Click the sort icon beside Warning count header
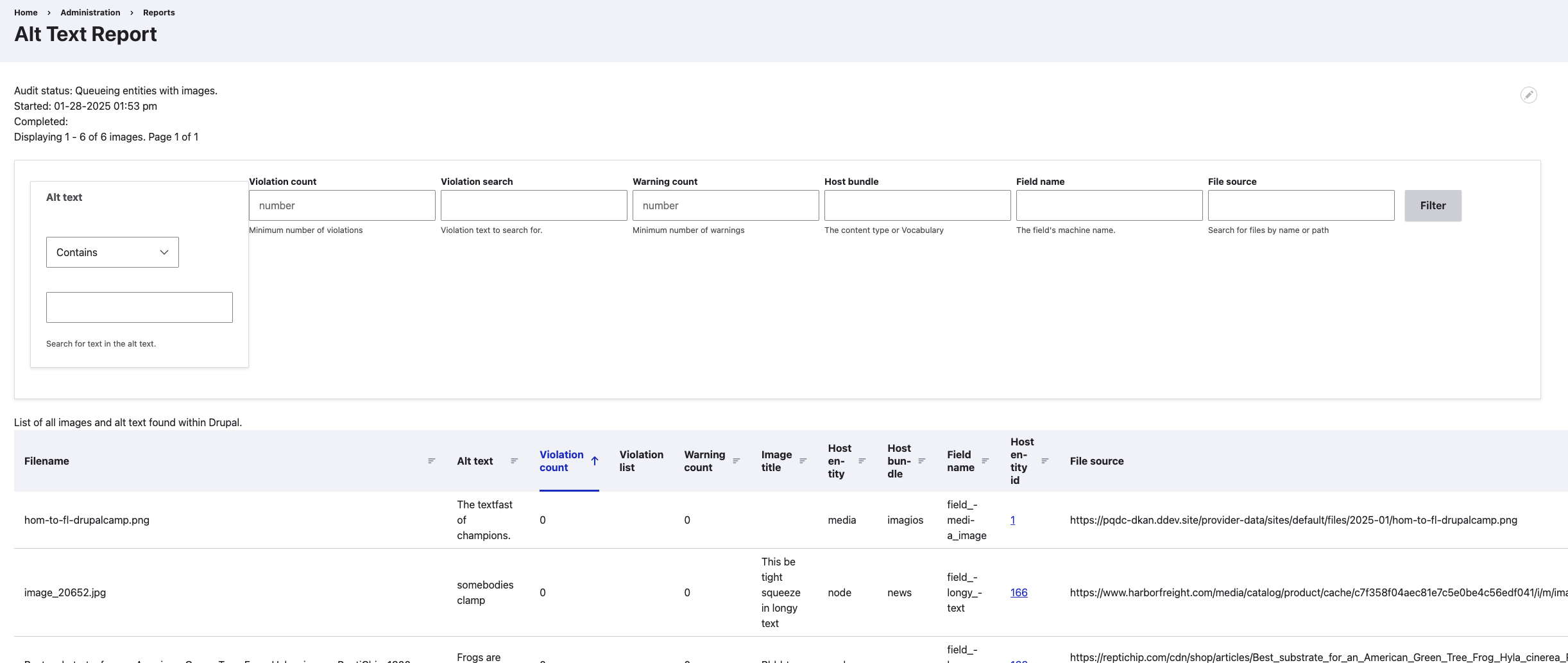 tap(736, 461)
